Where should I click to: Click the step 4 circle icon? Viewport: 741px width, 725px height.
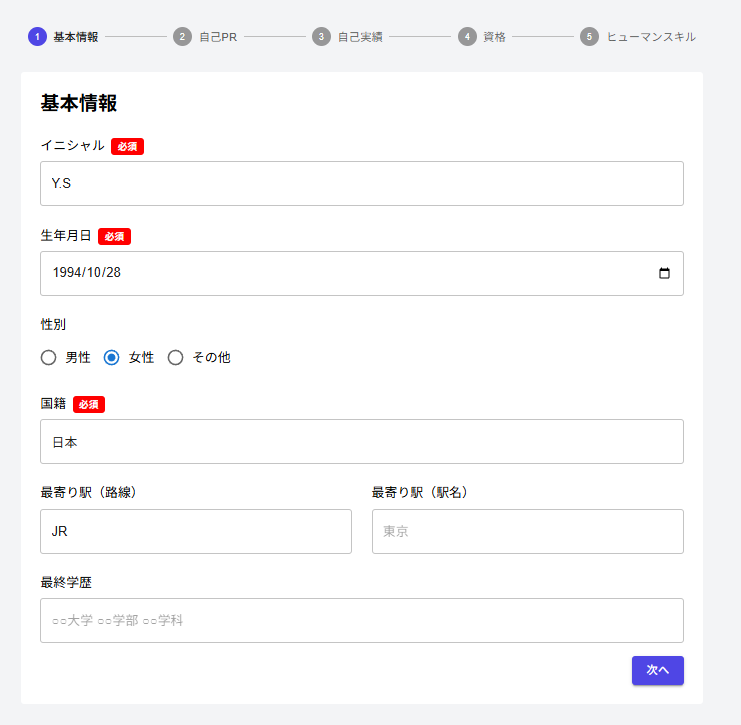pyautogui.click(x=467, y=37)
